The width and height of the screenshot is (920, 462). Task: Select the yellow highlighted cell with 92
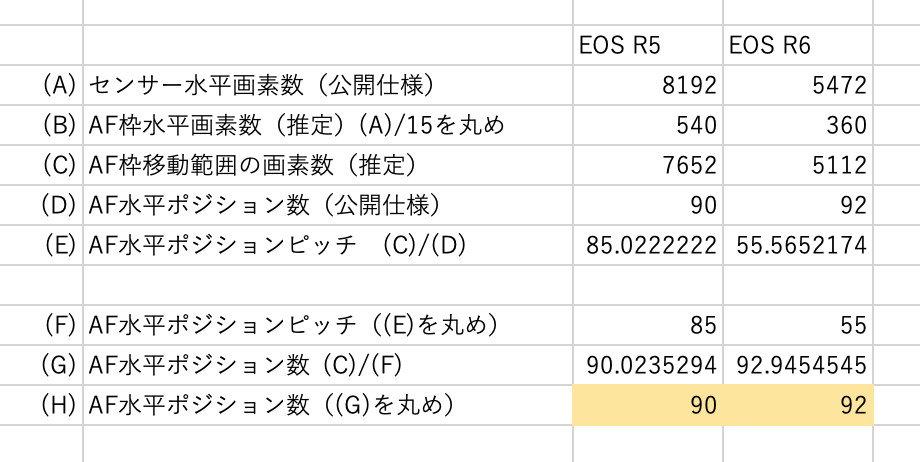click(x=797, y=406)
